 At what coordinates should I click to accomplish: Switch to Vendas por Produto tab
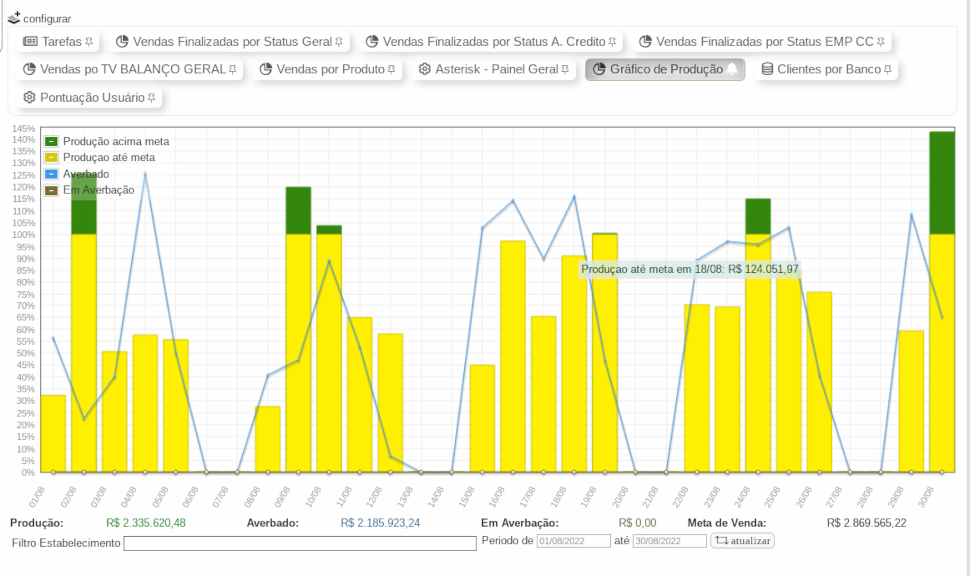[x=327, y=69]
